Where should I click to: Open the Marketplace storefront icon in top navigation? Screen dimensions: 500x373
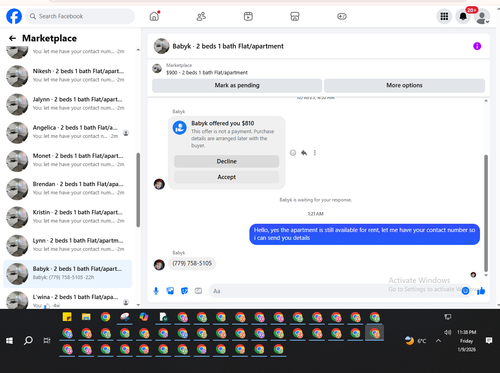click(x=295, y=16)
